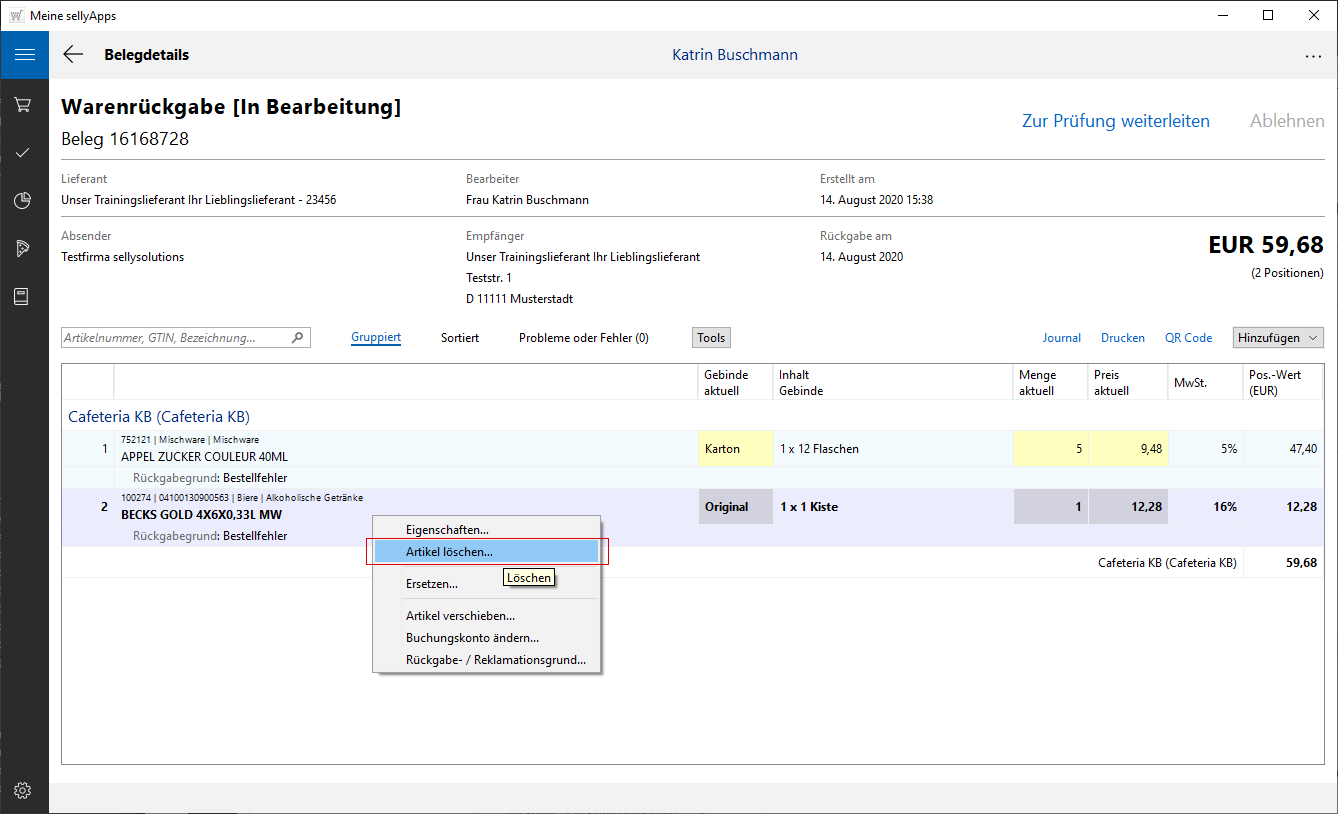Switch to the Gruppiert view
The width and height of the screenshot is (1338, 814).
pyautogui.click(x=376, y=338)
